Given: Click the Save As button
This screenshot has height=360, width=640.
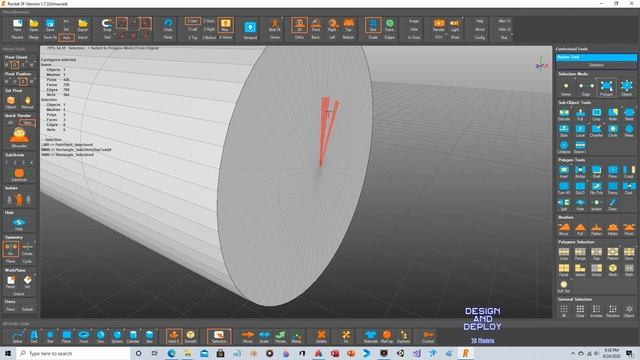Looking at the screenshot, I should pos(50,38).
